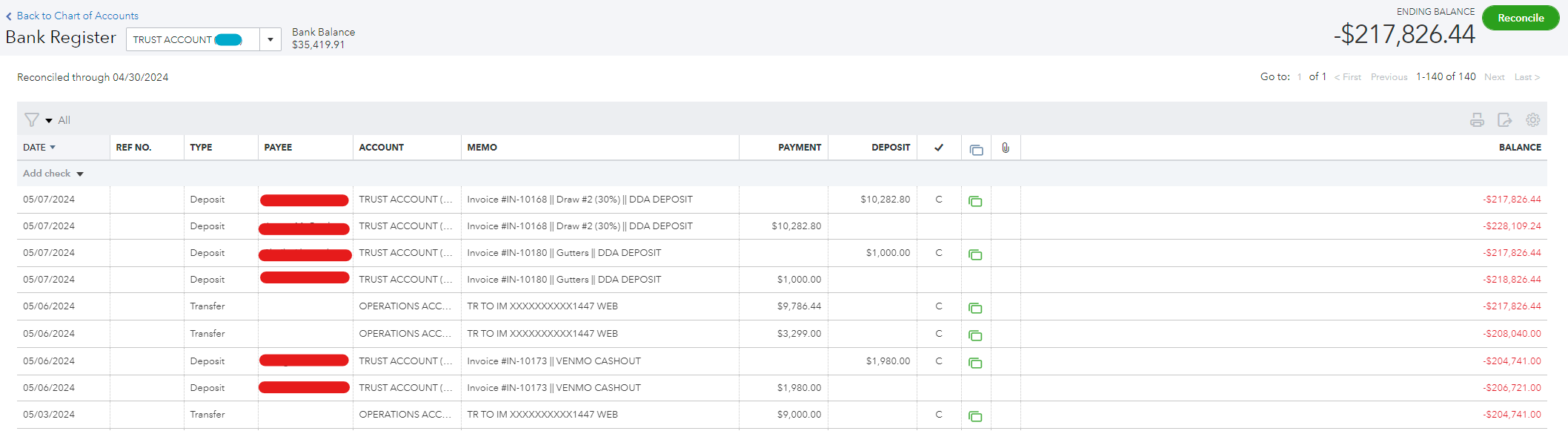Open the filter All dropdown arrow
The image size is (1568, 431).
coord(49,120)
